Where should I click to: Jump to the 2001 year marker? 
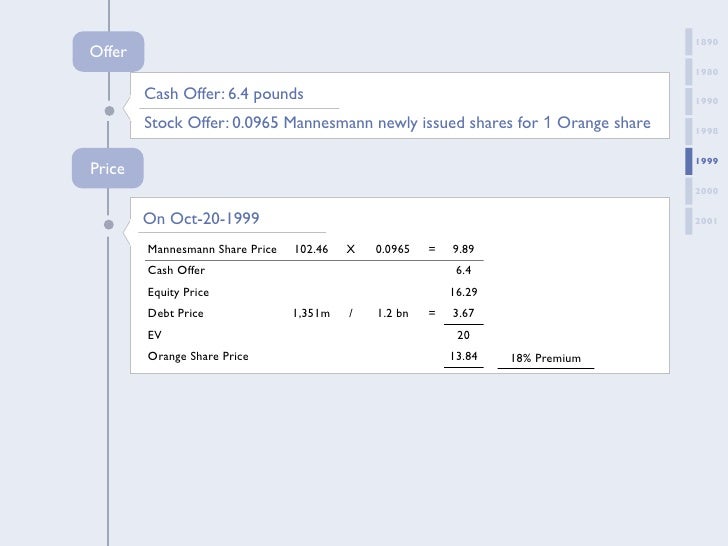[x=706, y=220]
